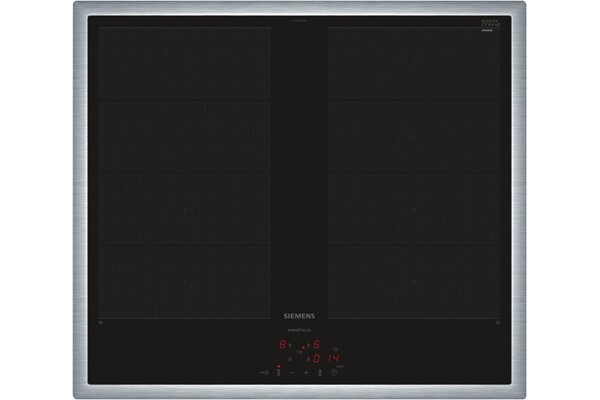Select the zone showing power level 8
600x400 pixels.
[282, 345]
